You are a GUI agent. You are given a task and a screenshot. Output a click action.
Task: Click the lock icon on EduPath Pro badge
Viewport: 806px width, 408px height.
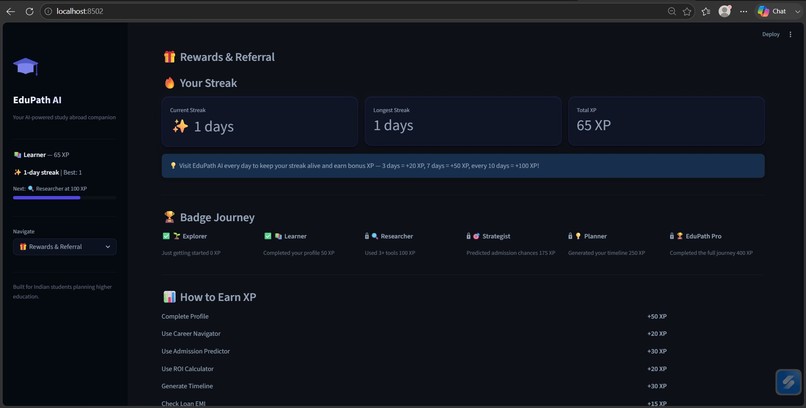point(672,236)
